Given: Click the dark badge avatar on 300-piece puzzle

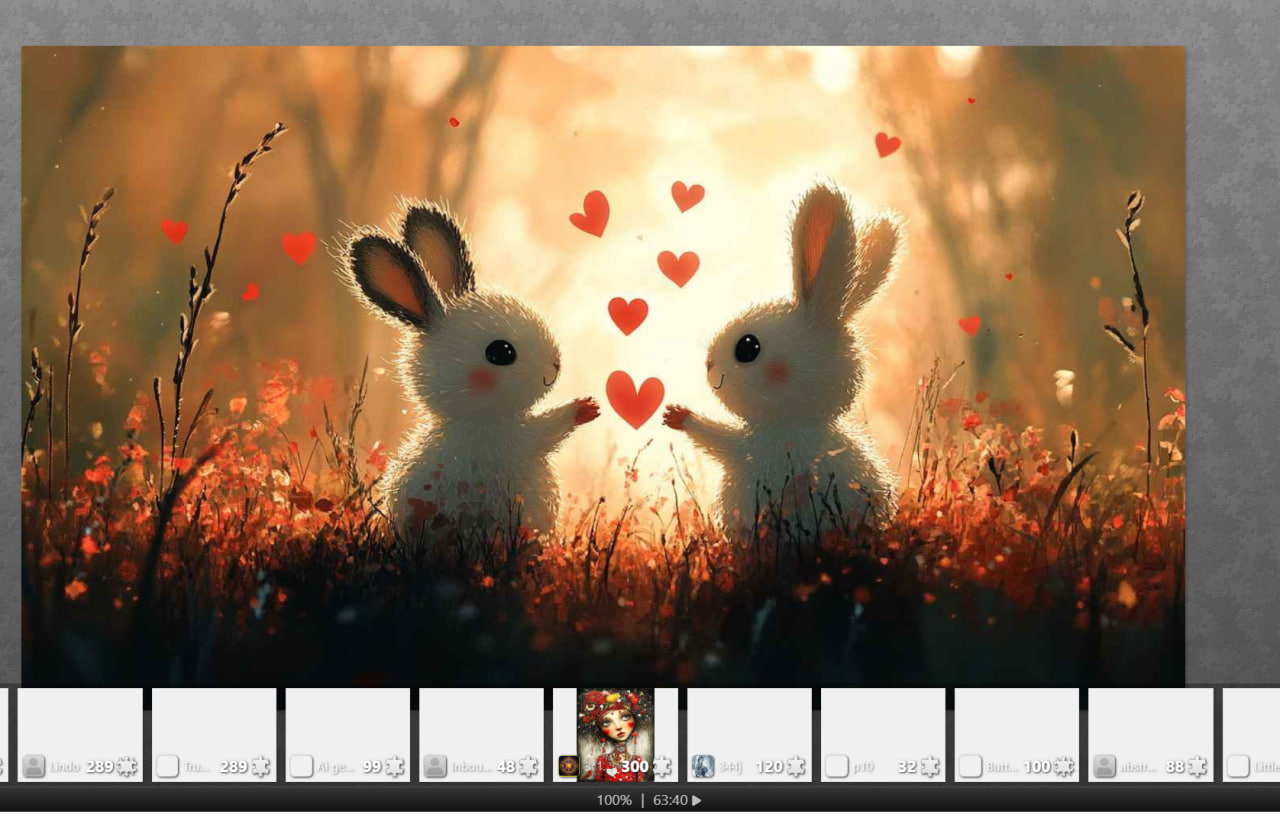Looking at the screenshot, I should click(568, 767).
